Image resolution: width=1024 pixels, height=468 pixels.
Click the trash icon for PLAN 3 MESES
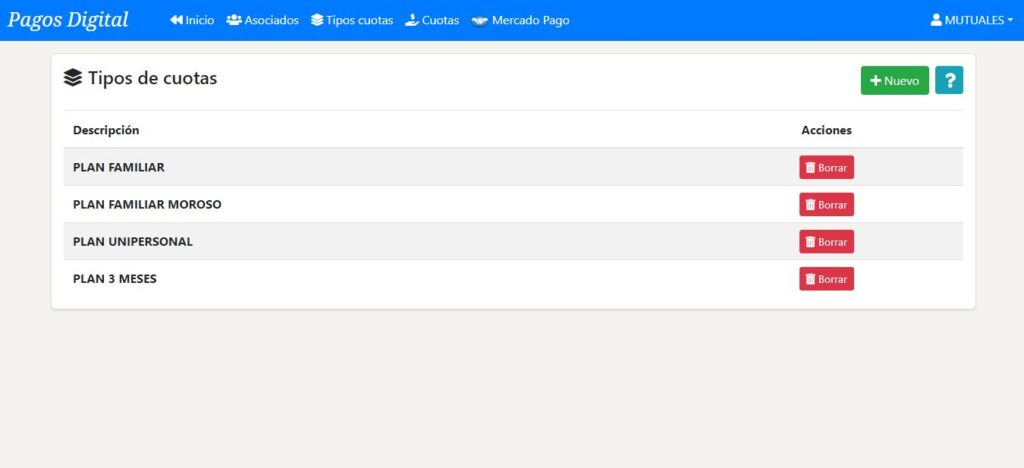pyautogui.click(x=811, y=280)
